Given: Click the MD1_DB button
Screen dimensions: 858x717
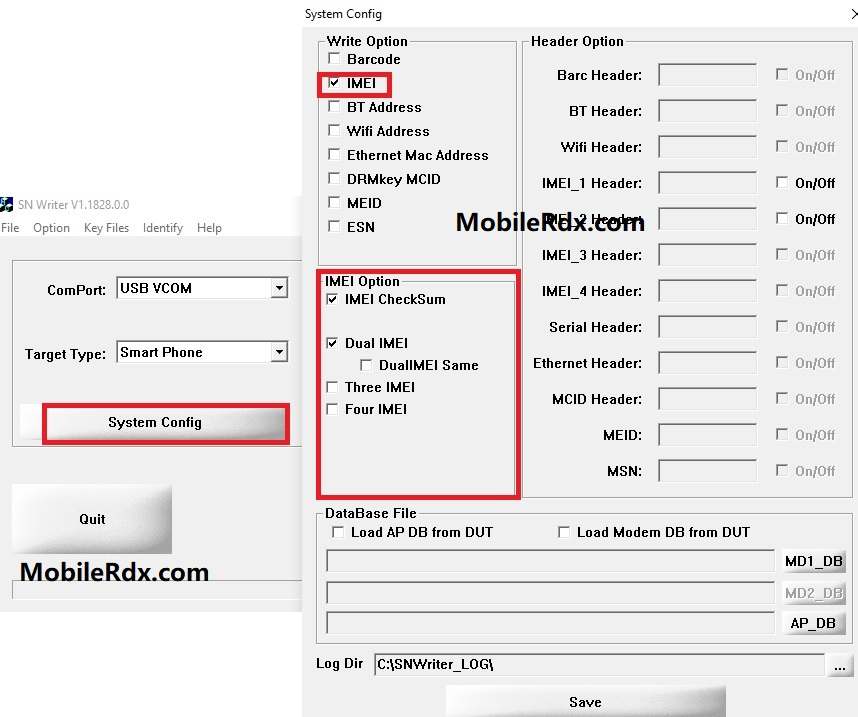Looking at the screenshot, I should pyautogui.click(x=813, y=561).
